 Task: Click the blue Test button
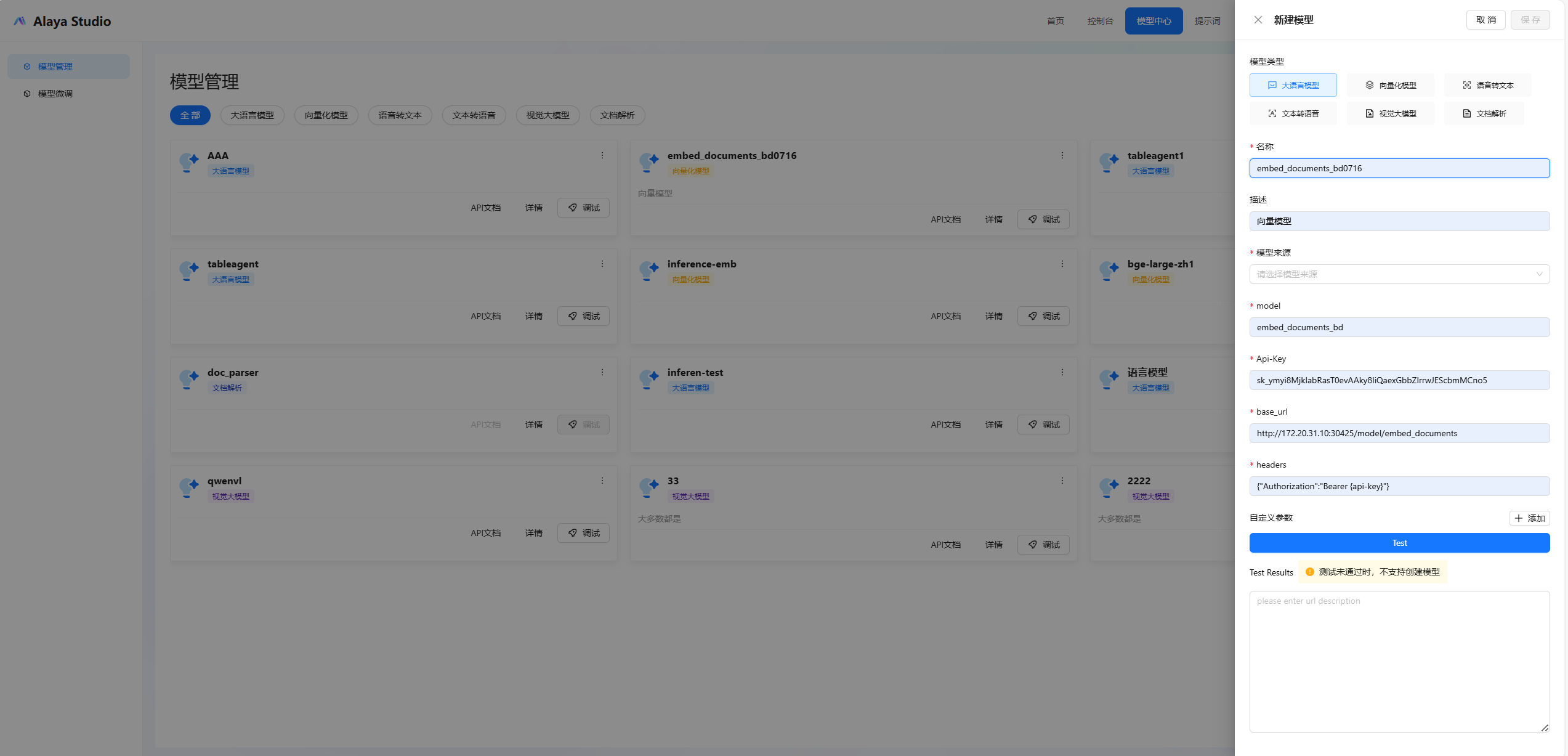coord(1399,543)
